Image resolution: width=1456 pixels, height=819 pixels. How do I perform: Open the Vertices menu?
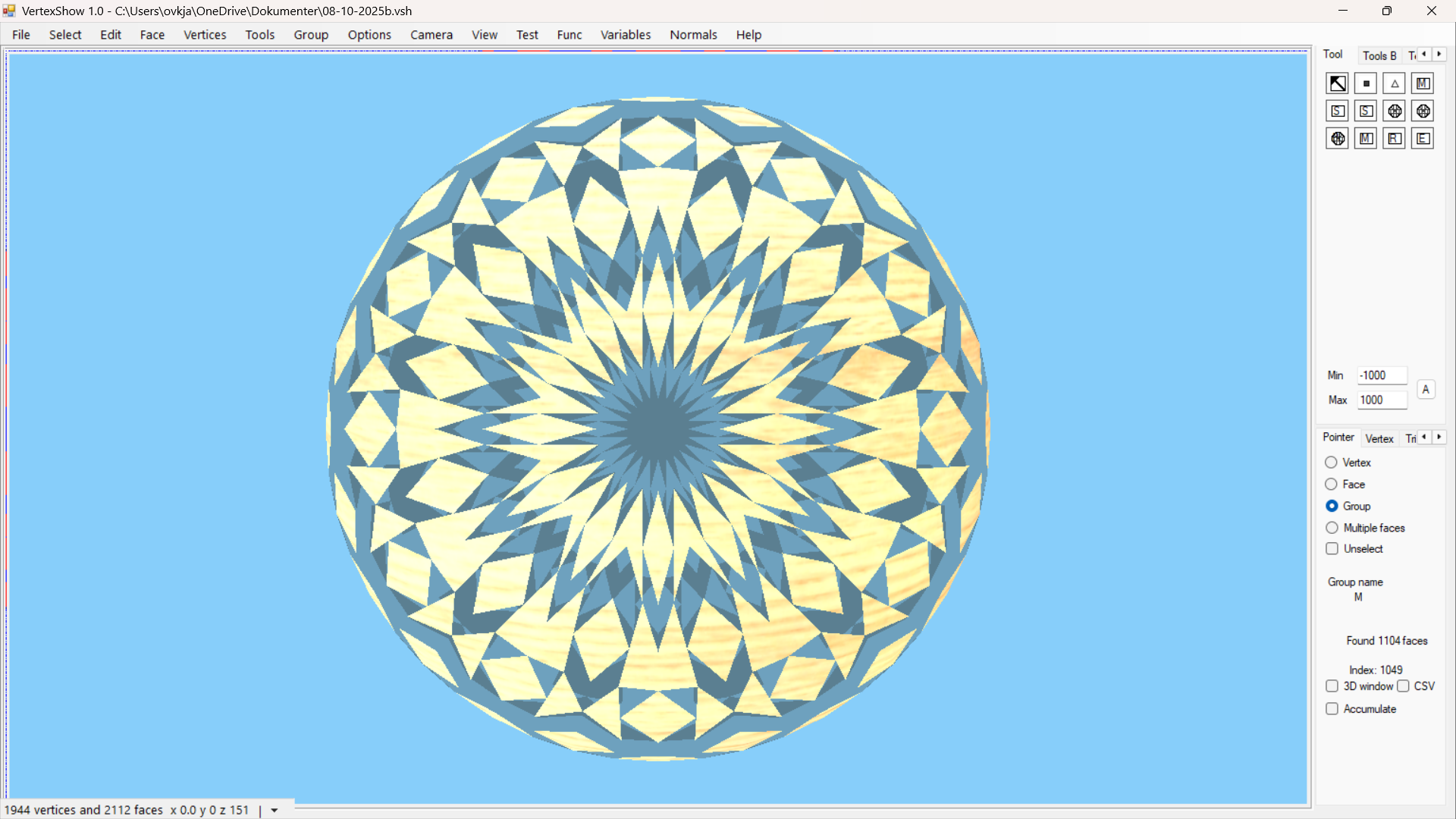205,35
